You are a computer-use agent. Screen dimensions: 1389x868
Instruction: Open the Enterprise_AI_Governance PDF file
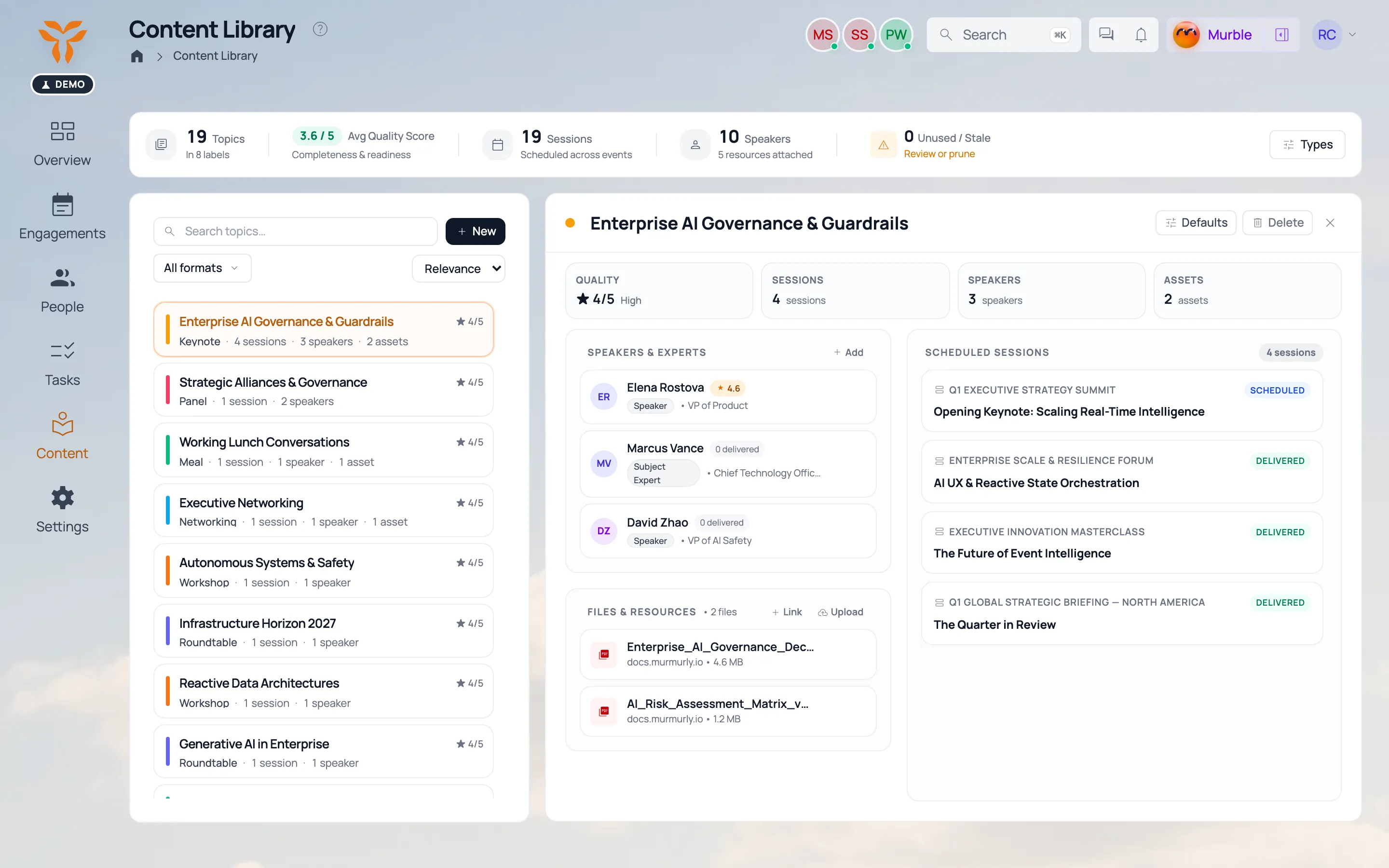(x=728, y=654)
